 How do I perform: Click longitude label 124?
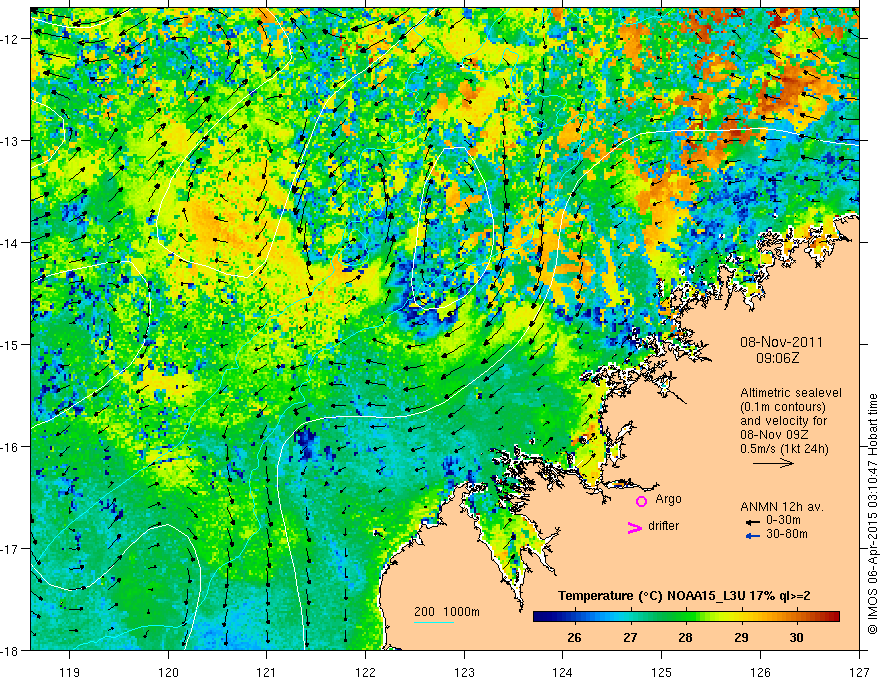pos(563,673)
